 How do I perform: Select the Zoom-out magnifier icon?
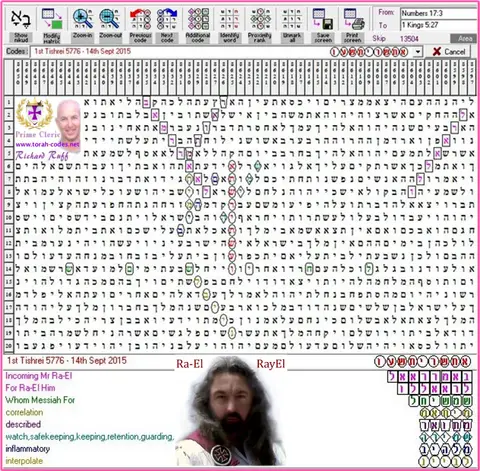pyautogui.click(x=110, y=19)
